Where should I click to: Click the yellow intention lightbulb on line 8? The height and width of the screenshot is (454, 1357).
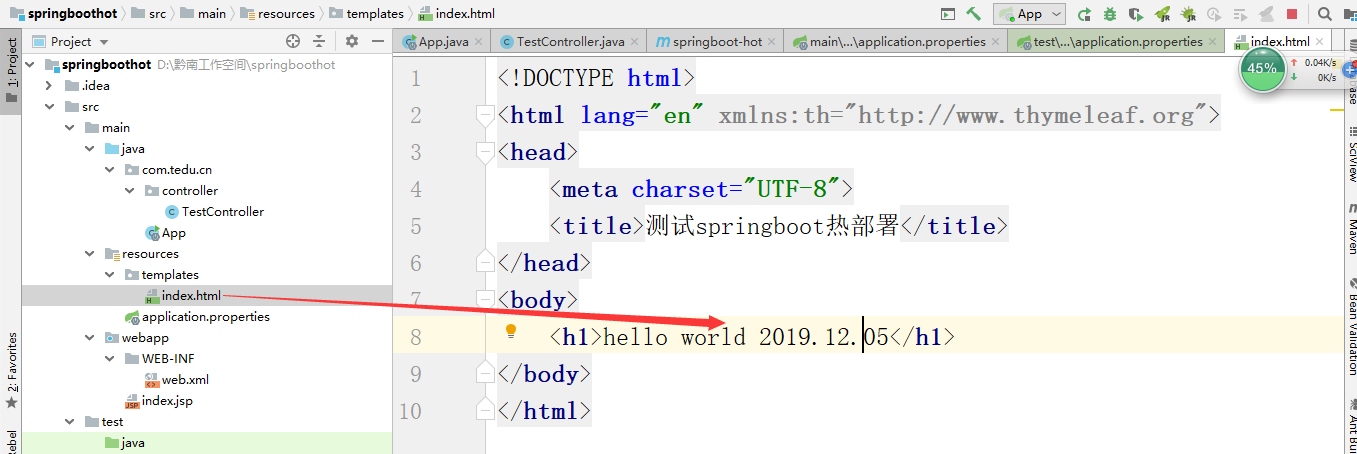[x=510, y=331]
